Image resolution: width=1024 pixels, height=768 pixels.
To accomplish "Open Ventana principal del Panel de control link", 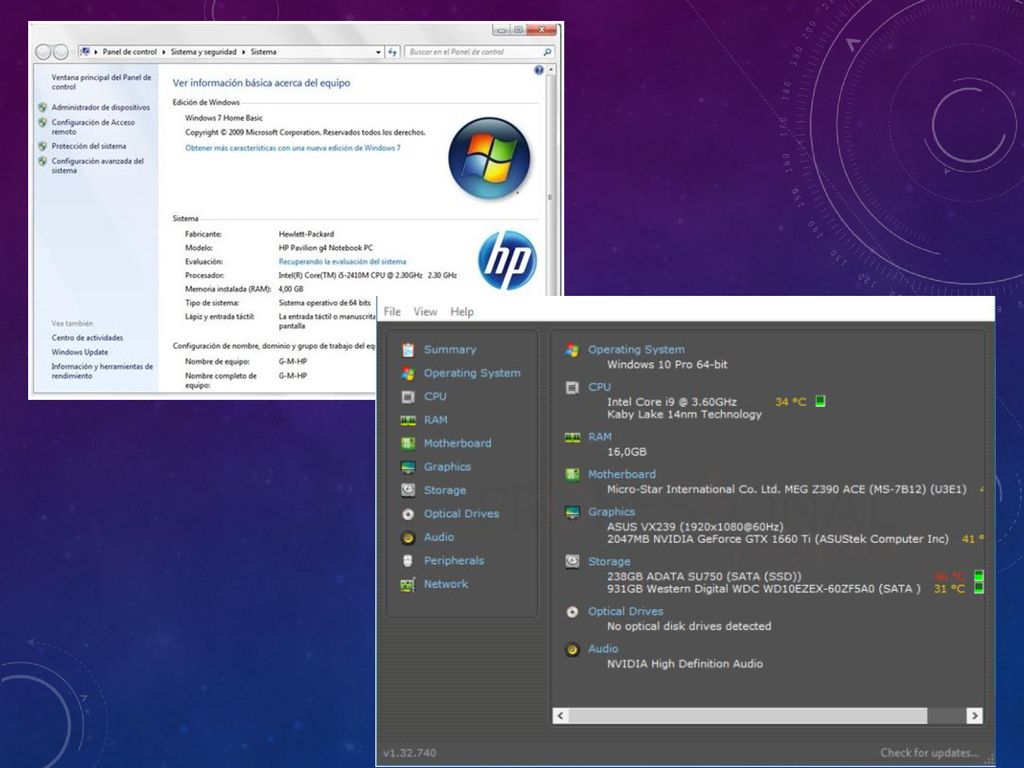I will coord(101,82).
